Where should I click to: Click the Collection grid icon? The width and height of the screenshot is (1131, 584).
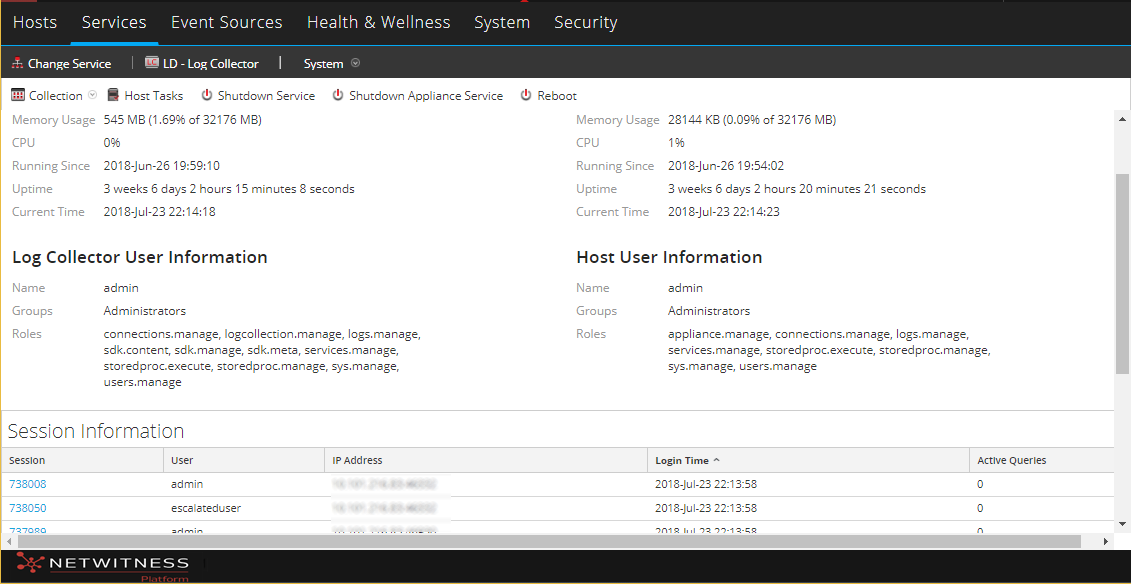click(18, 95)
